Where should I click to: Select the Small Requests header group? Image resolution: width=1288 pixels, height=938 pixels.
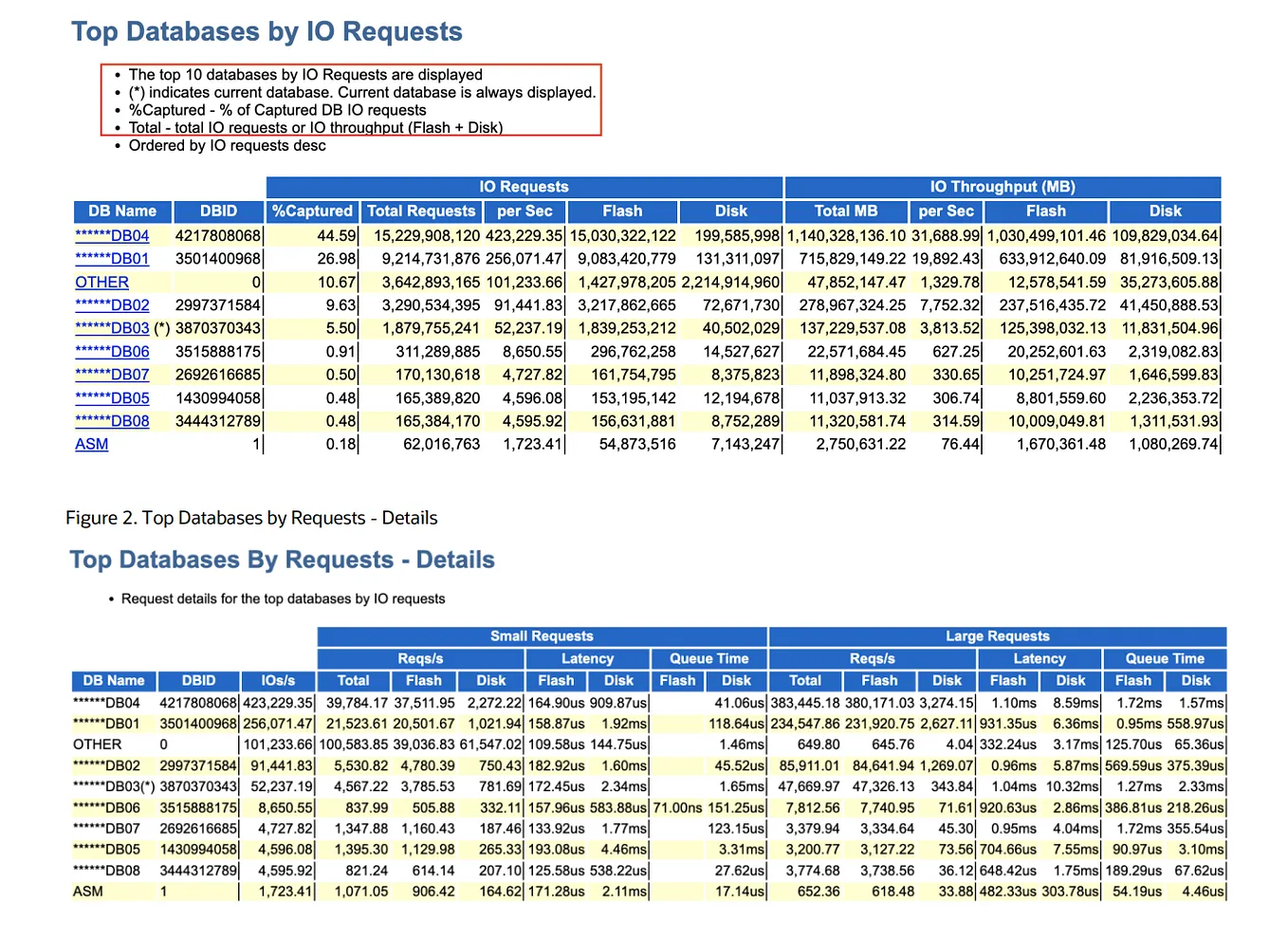click(541, 636)
